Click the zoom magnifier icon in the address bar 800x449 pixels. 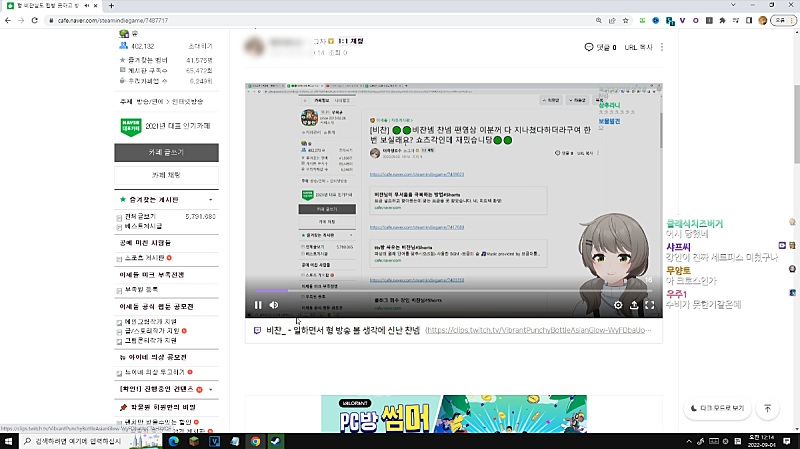coord(598,20)
